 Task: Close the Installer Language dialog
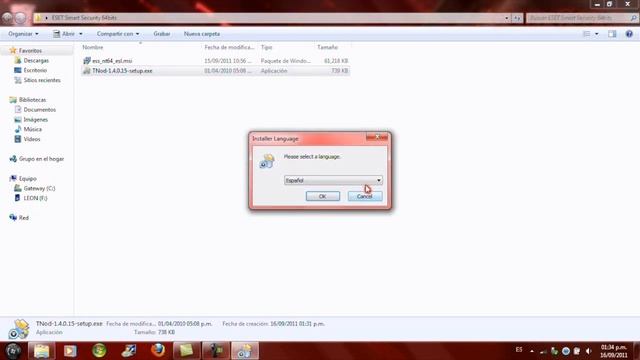tap(377, 137)
